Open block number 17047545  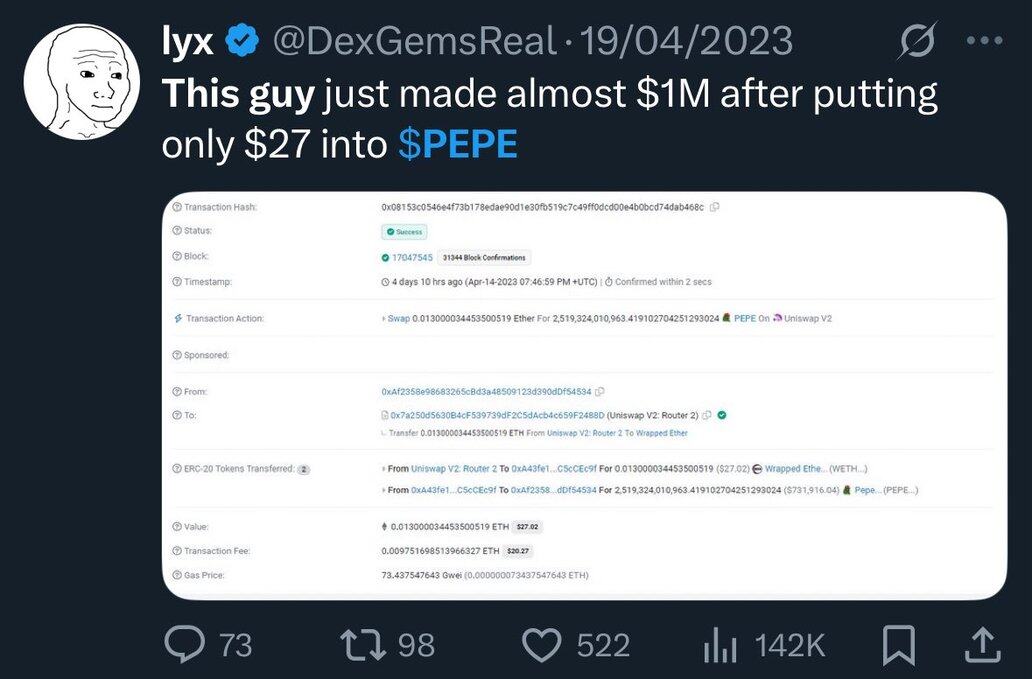(412, 257)
